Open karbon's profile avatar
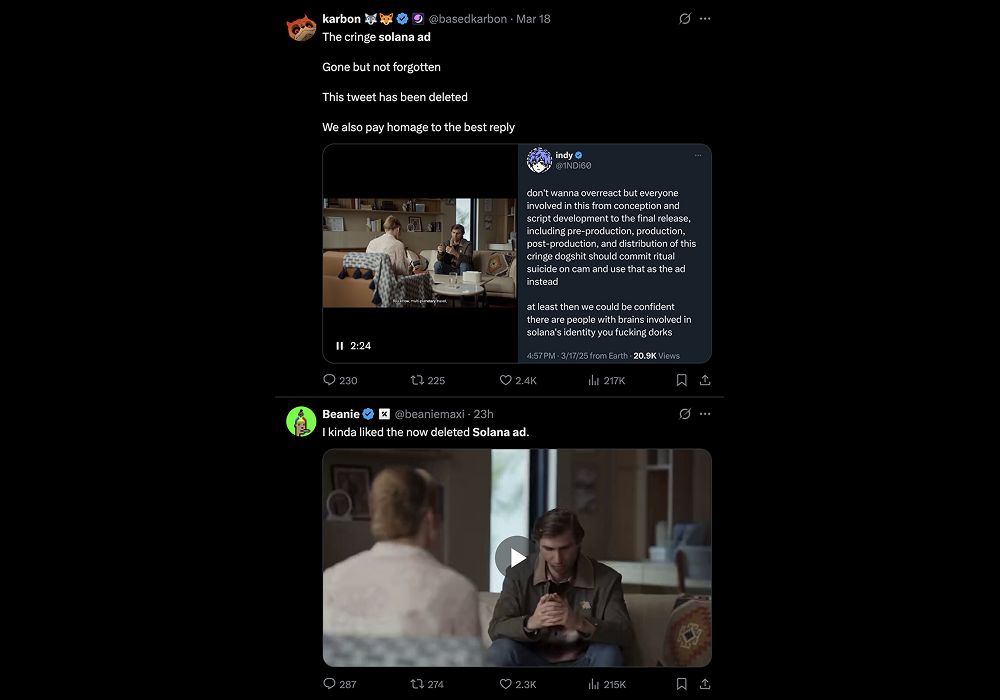Screen dimensions: 1000x700 tap(301, 27)
